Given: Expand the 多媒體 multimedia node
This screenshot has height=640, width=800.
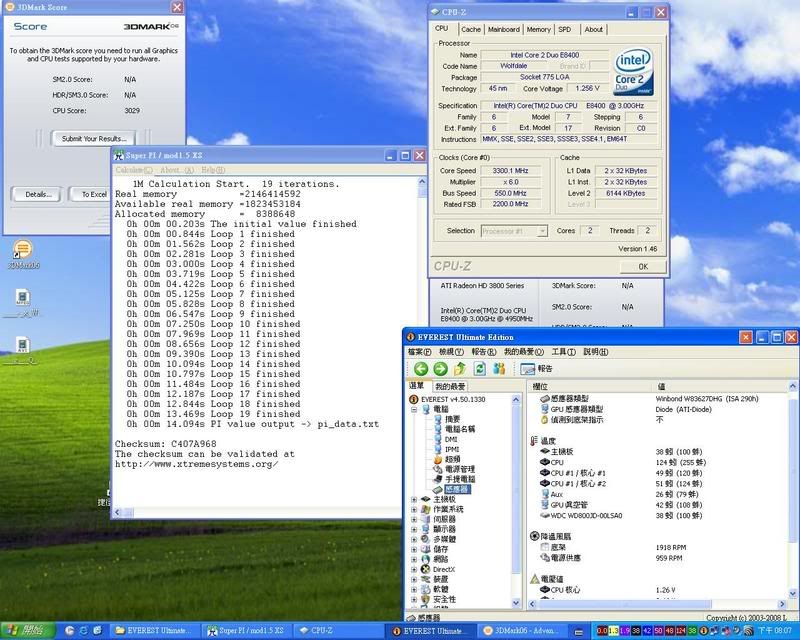Looking at the screenshot, I should 414,539.
